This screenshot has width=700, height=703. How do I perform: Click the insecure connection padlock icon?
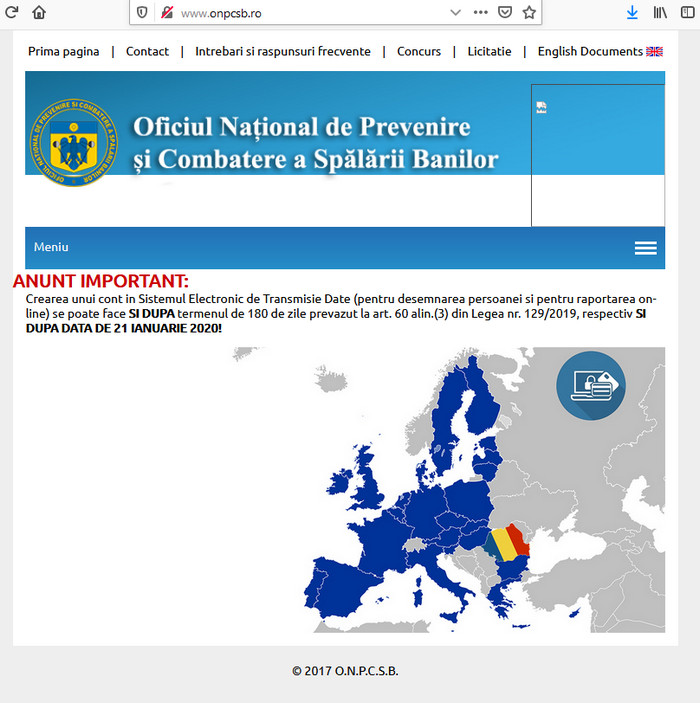click(x=167, y=13)
